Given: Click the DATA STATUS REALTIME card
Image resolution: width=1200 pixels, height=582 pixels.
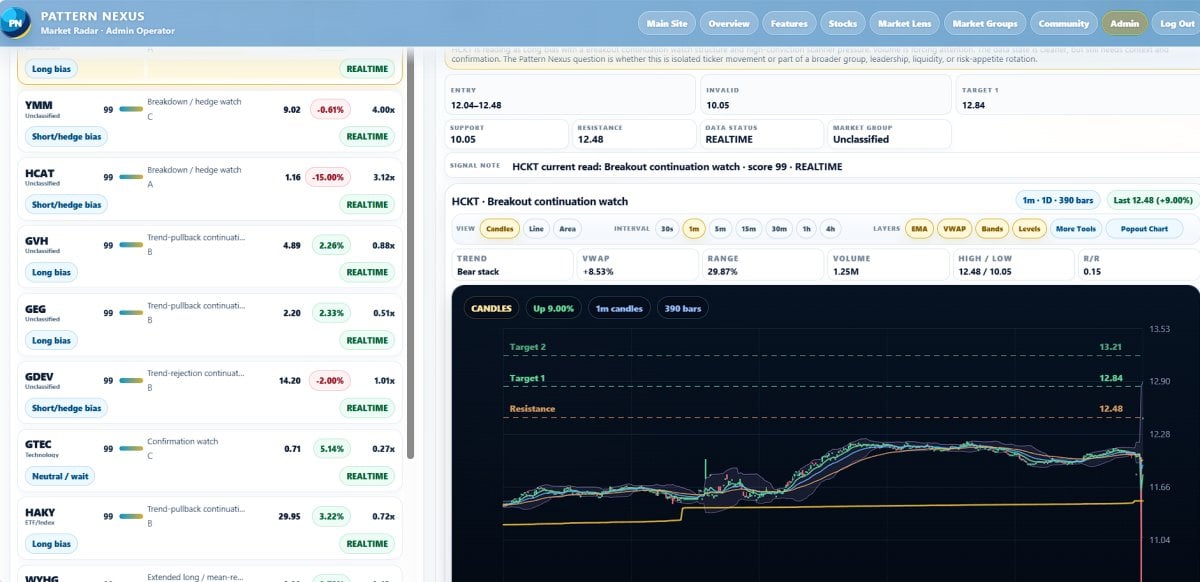Looking at the screenshot, I should [761, 134].
